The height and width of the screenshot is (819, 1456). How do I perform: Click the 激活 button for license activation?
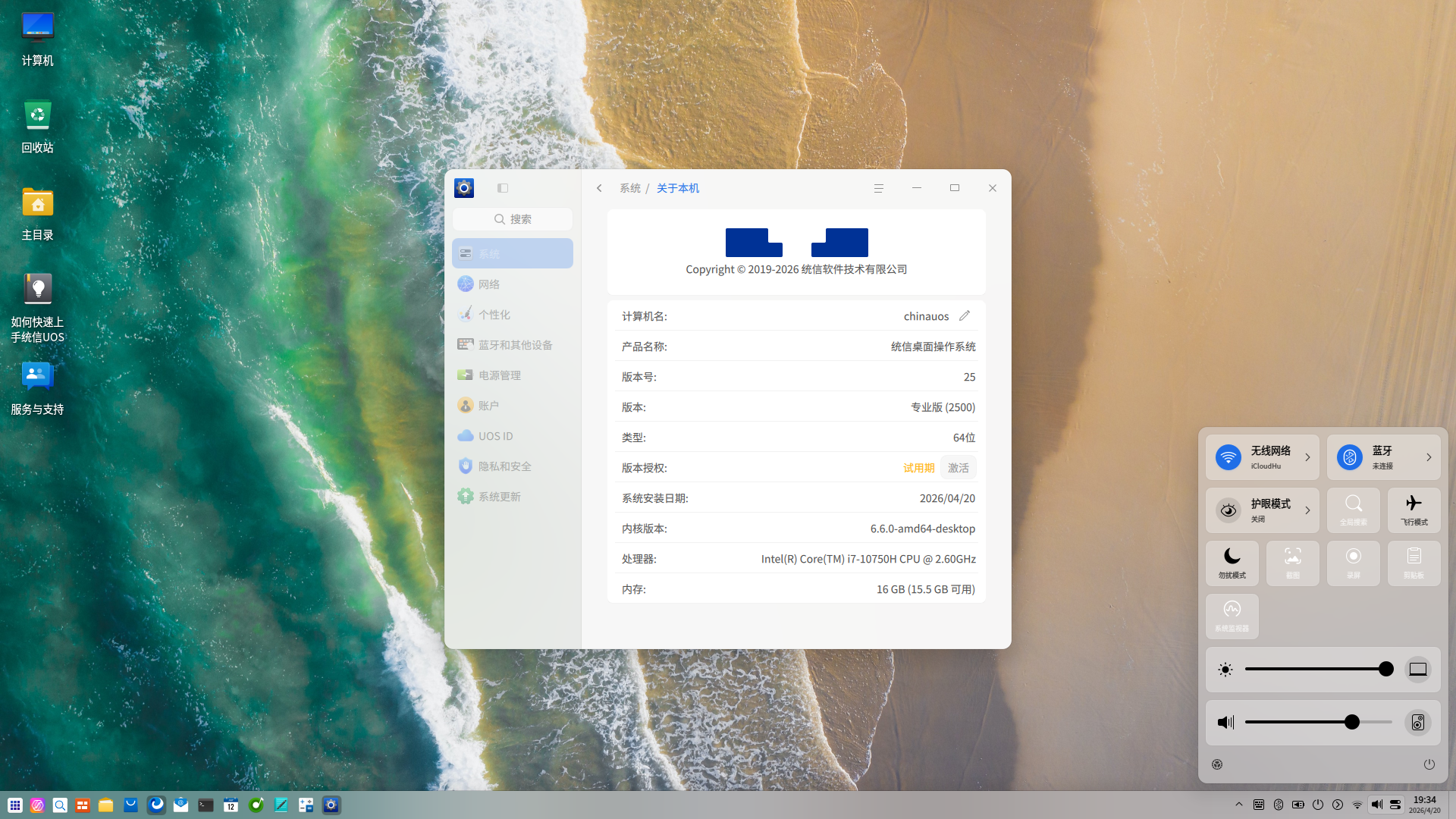pos(959,468)
